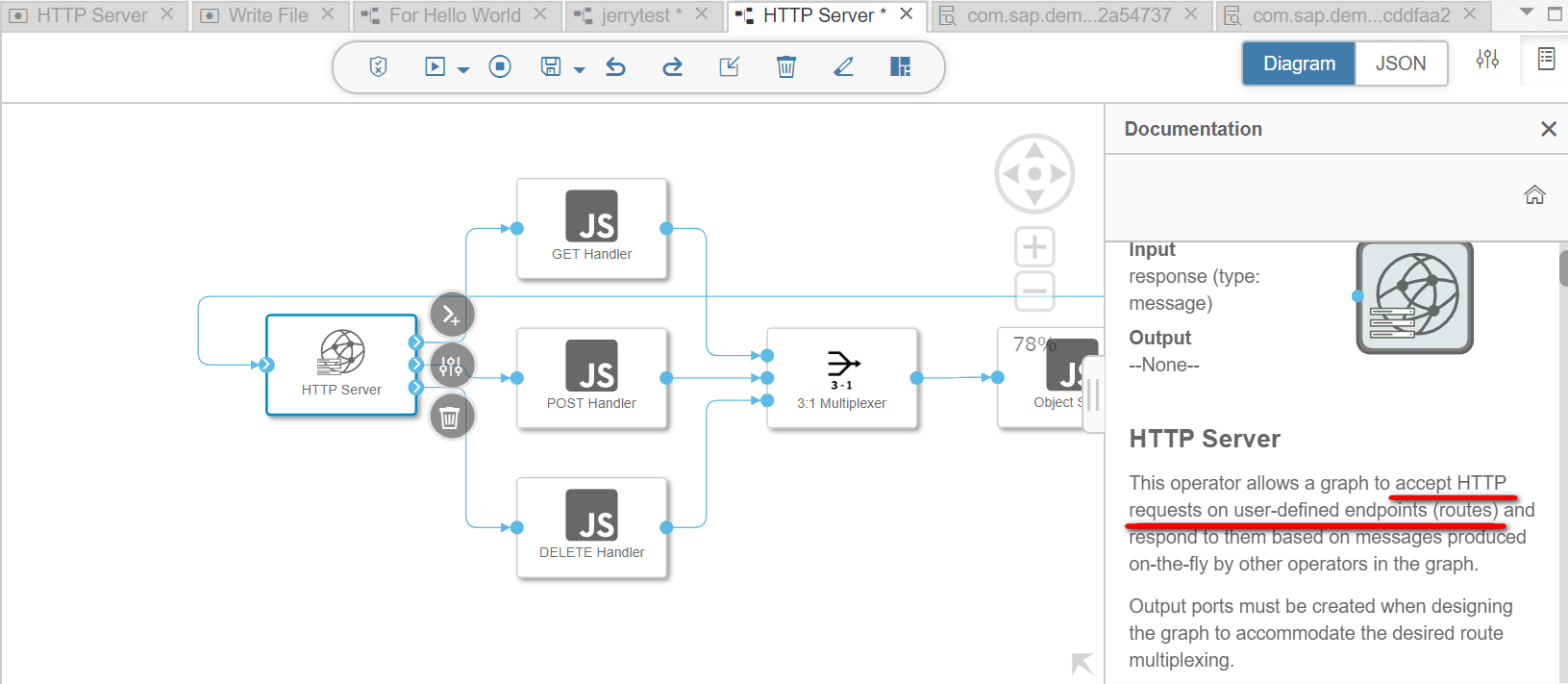Screen dimensions: 1568x684
Task: Select the active HTTP Server * tab
Action: click(825, 15)
